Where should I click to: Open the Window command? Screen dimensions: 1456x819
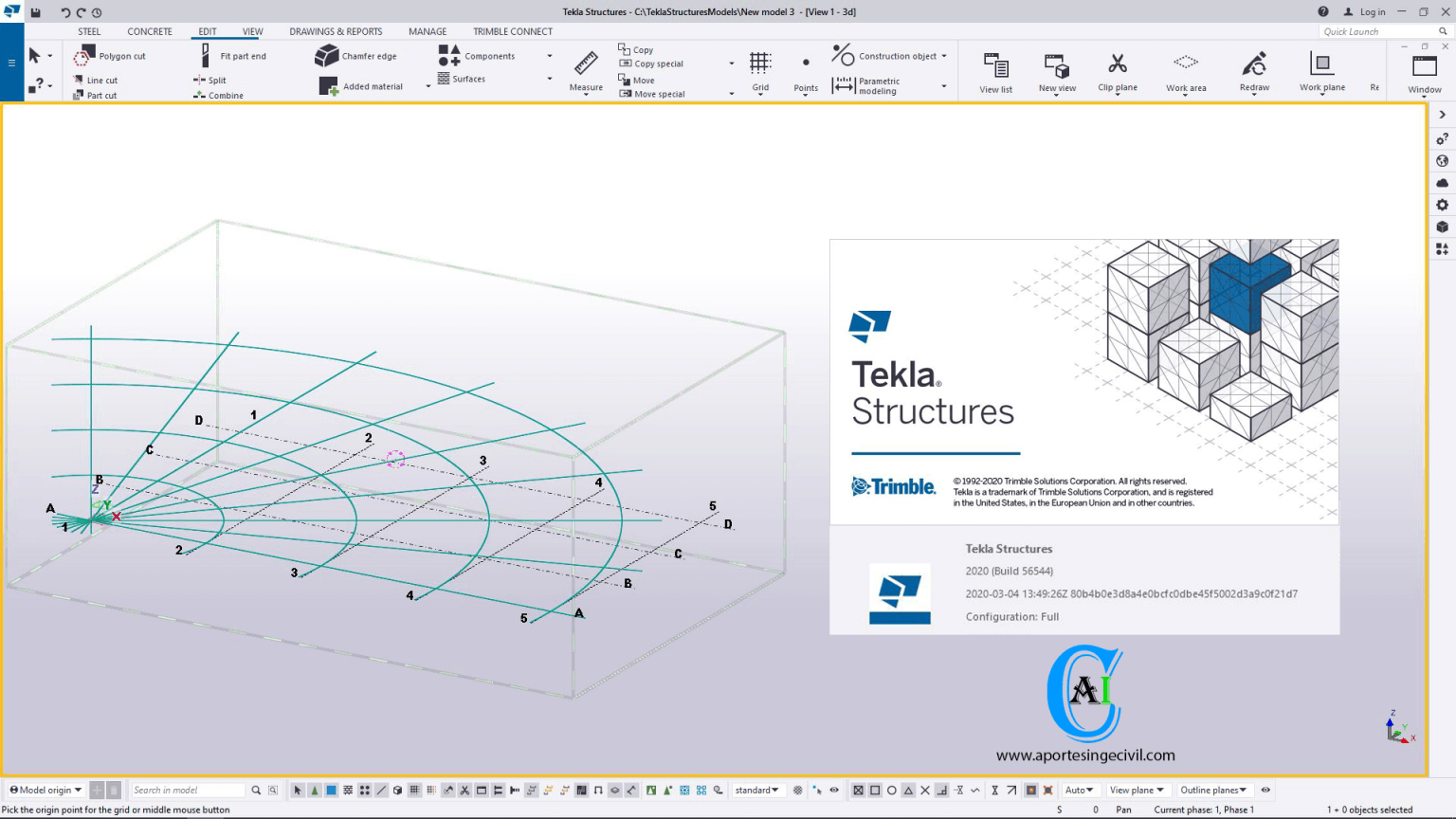(x=1425, y=74)
